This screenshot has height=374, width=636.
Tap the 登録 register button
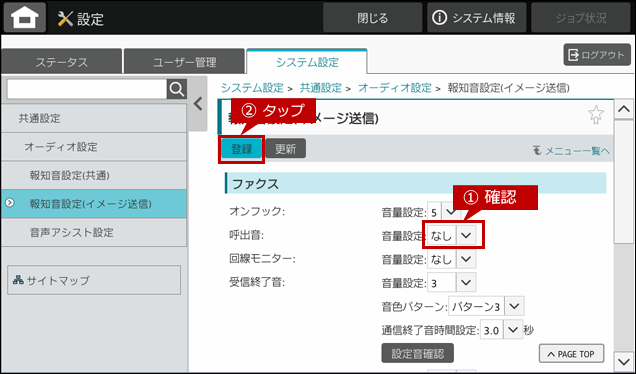241,149
